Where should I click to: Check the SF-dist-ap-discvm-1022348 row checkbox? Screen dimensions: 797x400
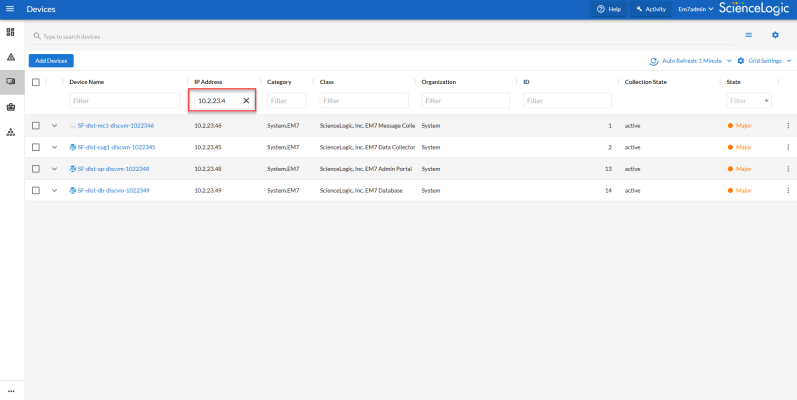36,169
